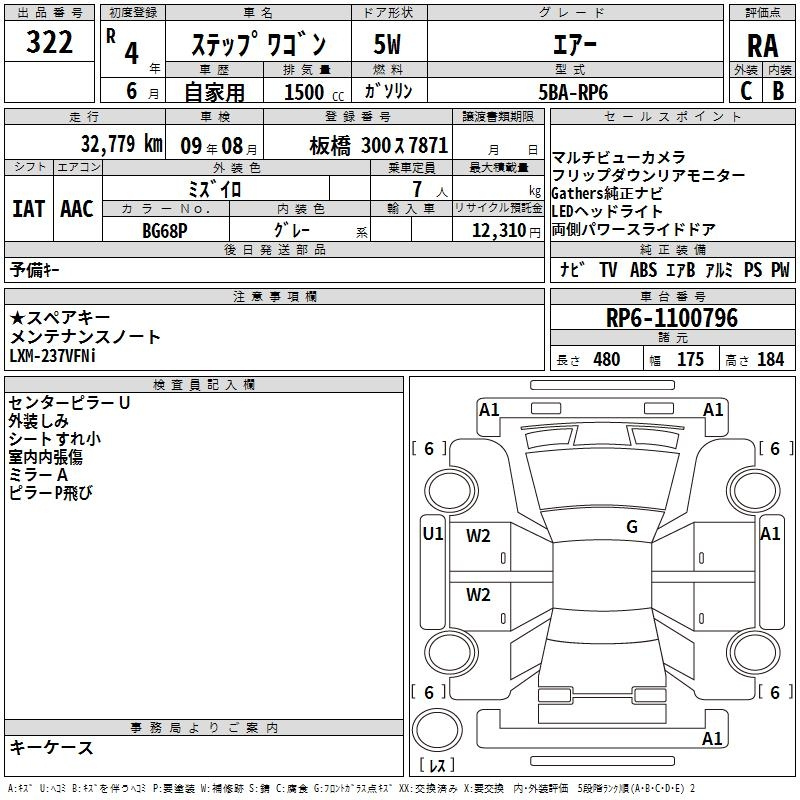This screenshot has height=800, width=800.
Task: Select the RA evaluation score box
Action: (762, 42)
